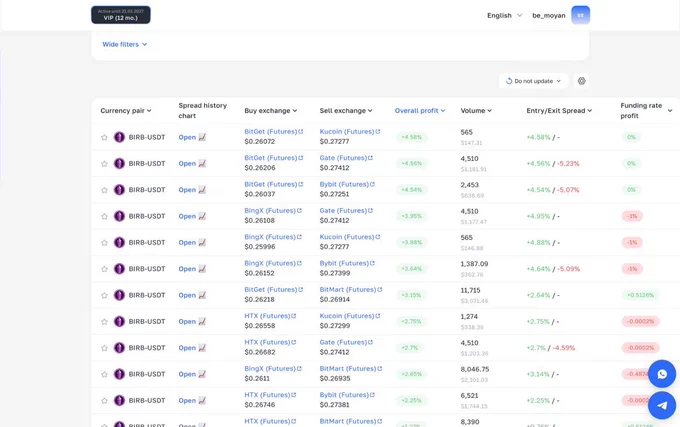Star the BIRB-USDT row selling on Kucoin at $0.27277 from BitGet

coord(104,137)
